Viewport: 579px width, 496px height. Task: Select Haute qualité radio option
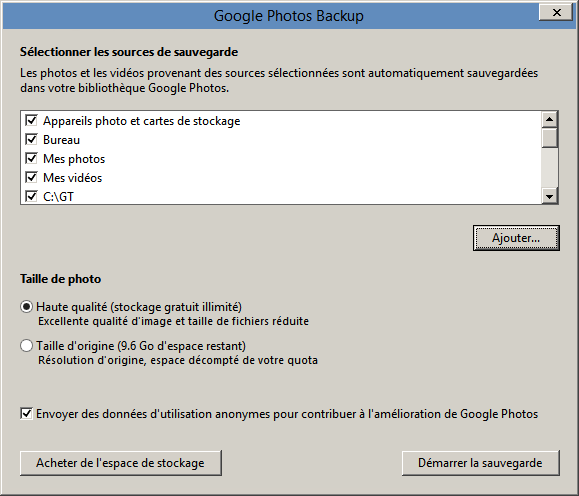click(x=26, y=307)
